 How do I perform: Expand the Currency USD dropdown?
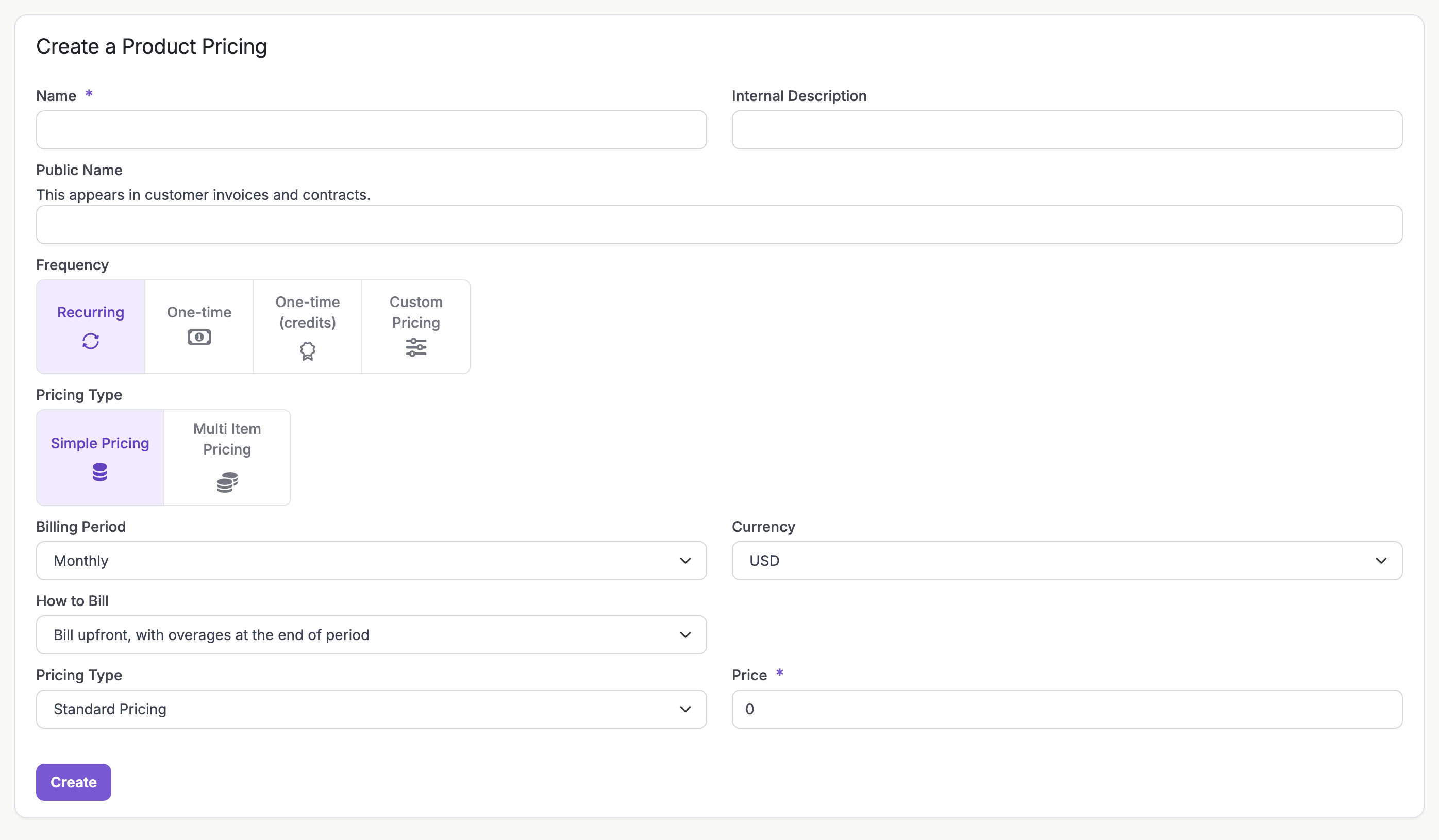pos(1066,561)
